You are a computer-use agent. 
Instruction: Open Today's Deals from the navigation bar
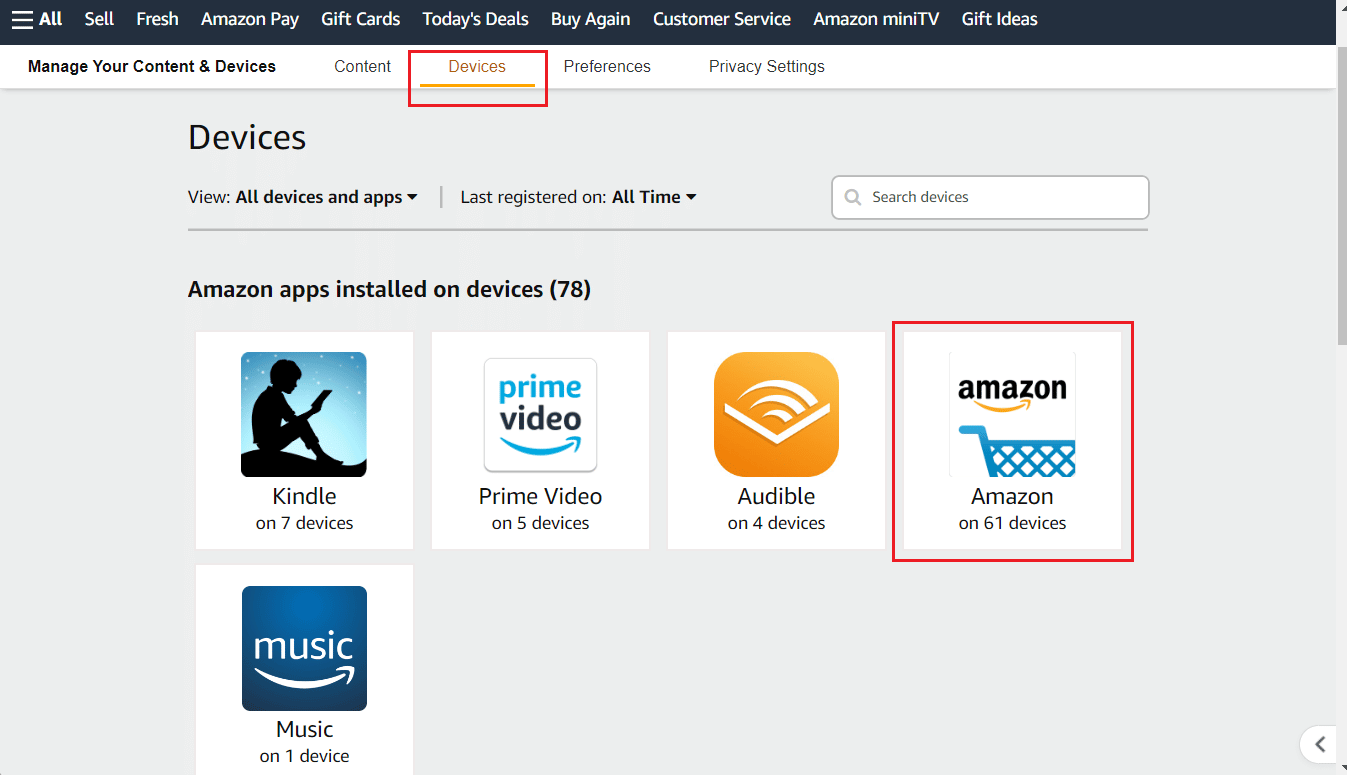[x=475, y=18]
